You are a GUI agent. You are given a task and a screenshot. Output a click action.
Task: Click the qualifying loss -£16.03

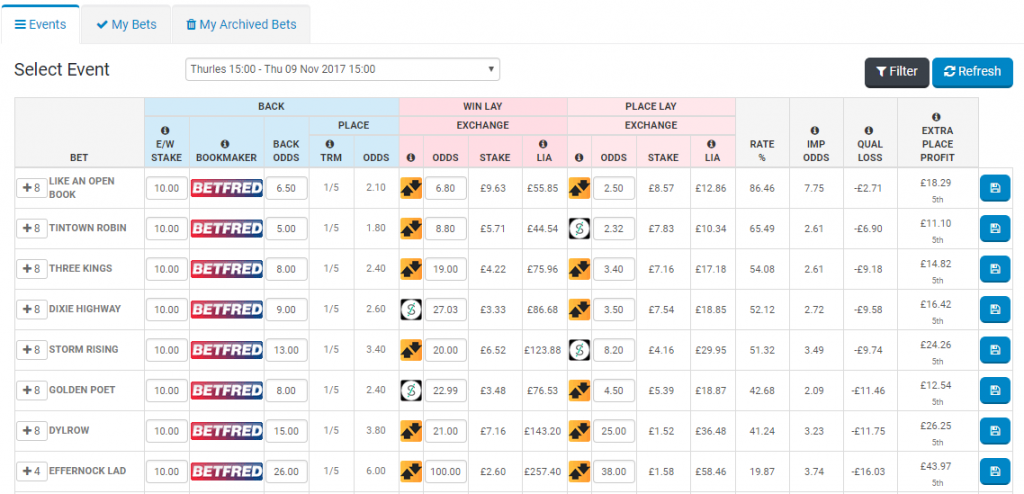pyautogui.click(x=870, y=472)
